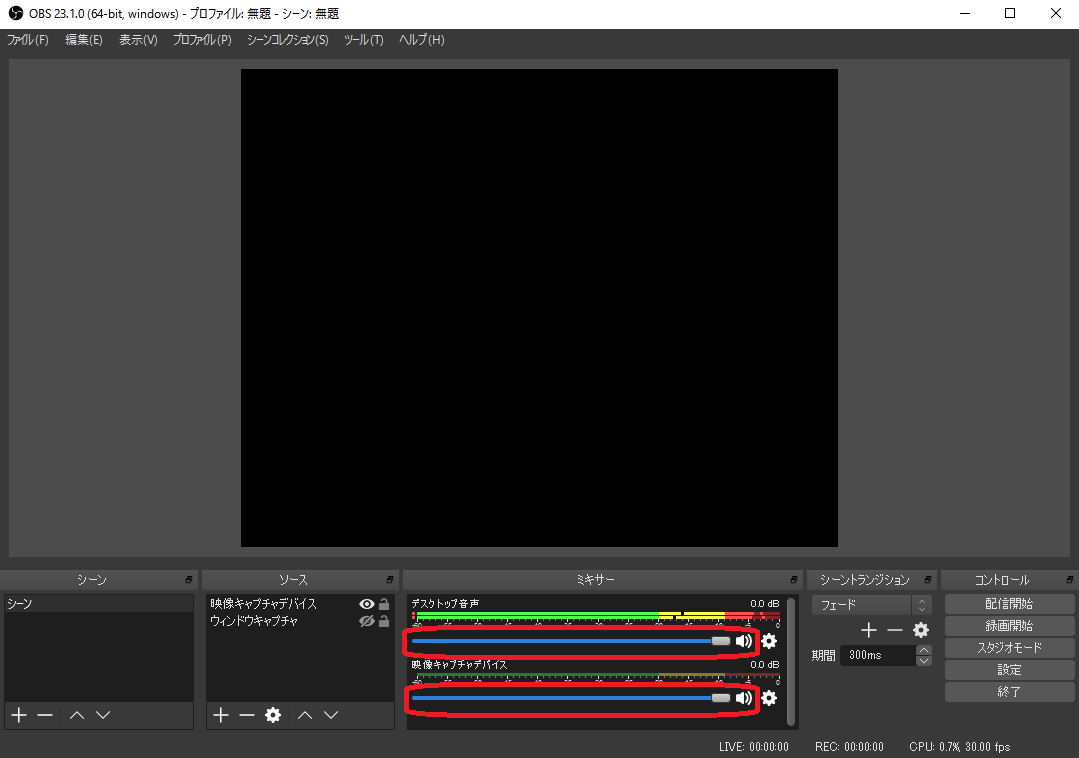This screenshot has height=758, width=1079.
Task: Open デスクトップ音声 mixer settings gear
Action: pos(769,641)
